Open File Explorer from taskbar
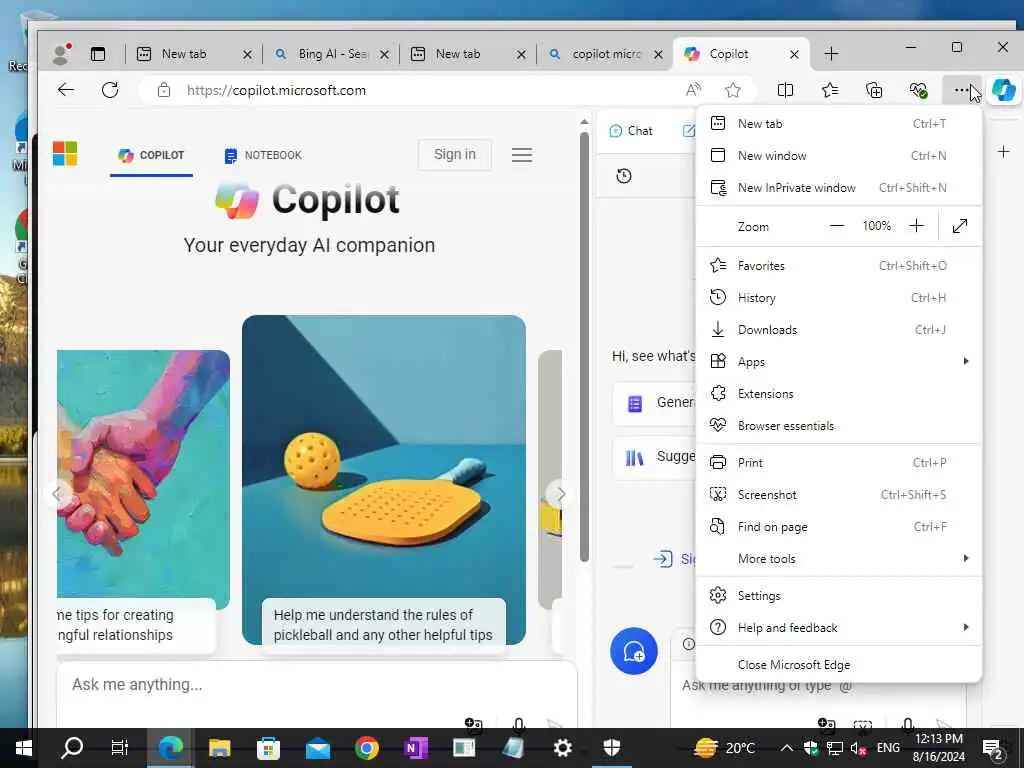The height and width of the screenshot is (768, 1024). click(x=219, y=748)
